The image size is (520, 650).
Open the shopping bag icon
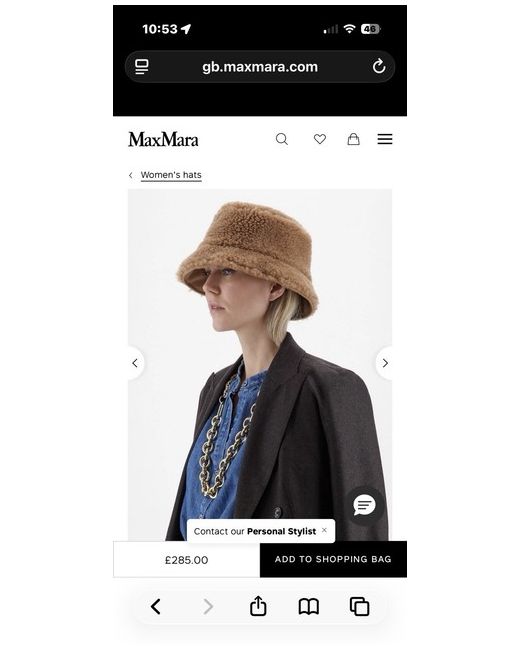point(353,139)
